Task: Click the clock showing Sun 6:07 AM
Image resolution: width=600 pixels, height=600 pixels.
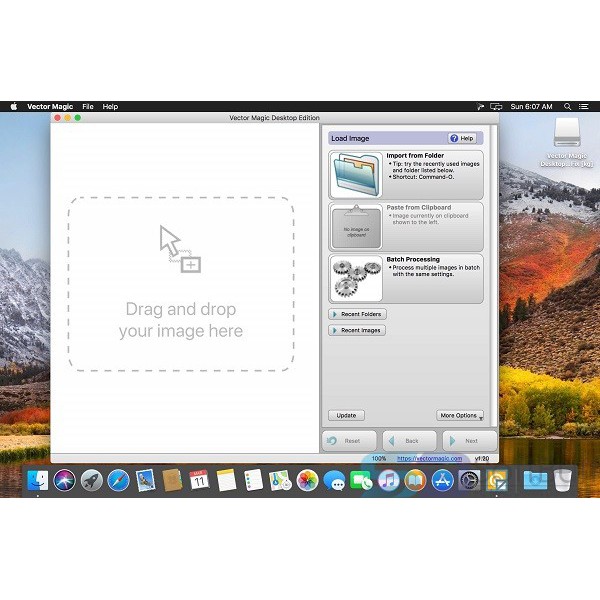Action: pyautogui.click(x=532, y=106)
